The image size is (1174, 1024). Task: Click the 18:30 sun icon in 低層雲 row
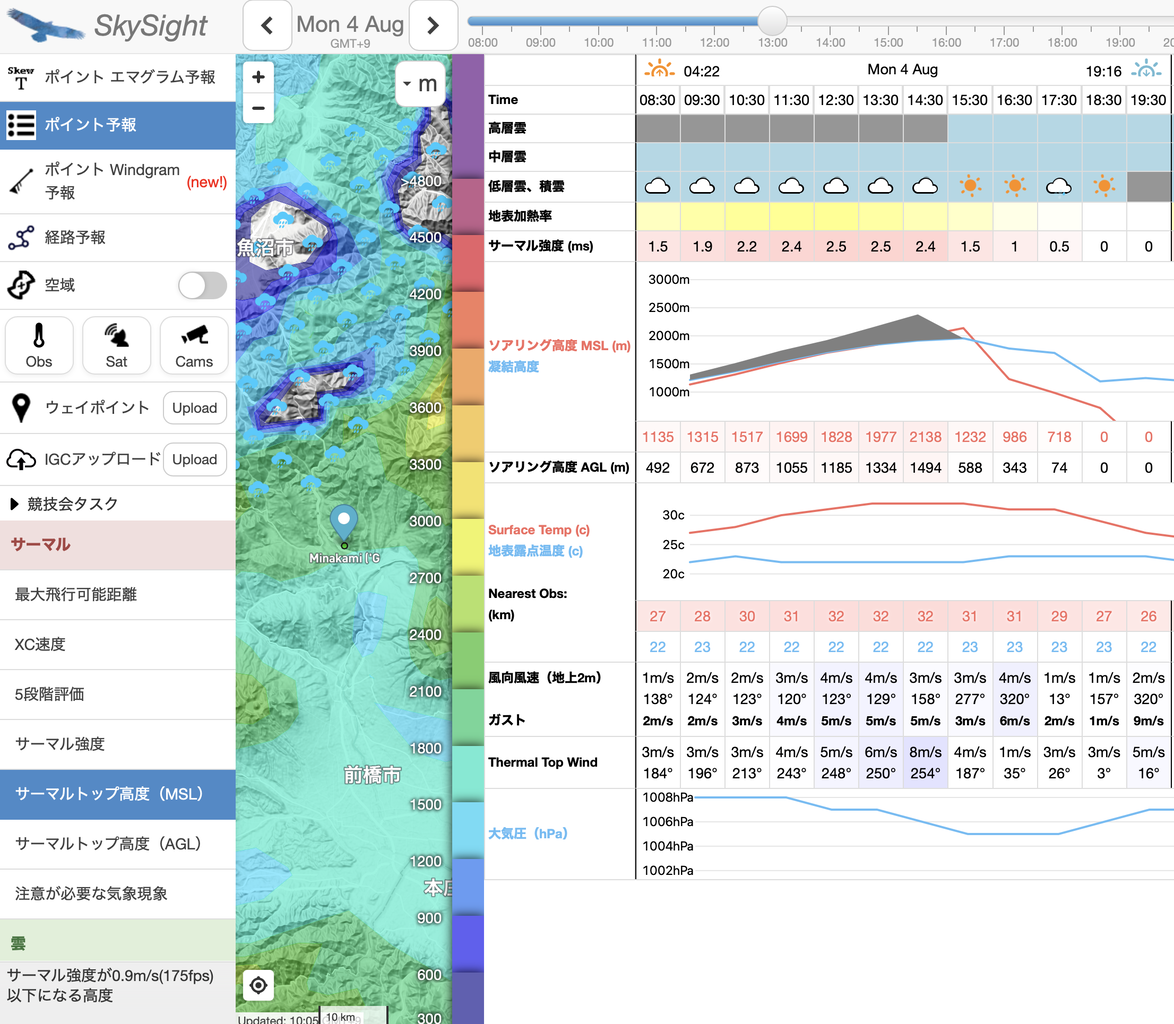(1104, 186)
